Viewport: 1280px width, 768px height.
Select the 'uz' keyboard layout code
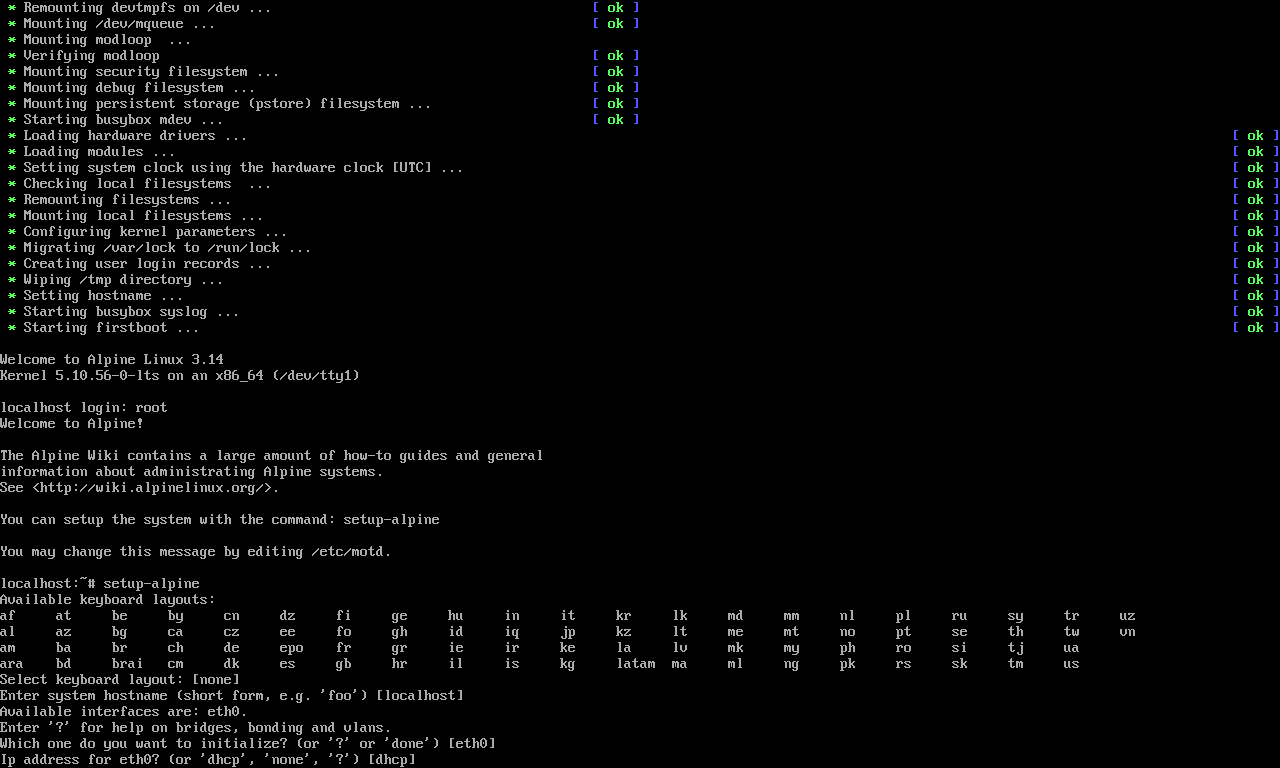(1128, 615)
